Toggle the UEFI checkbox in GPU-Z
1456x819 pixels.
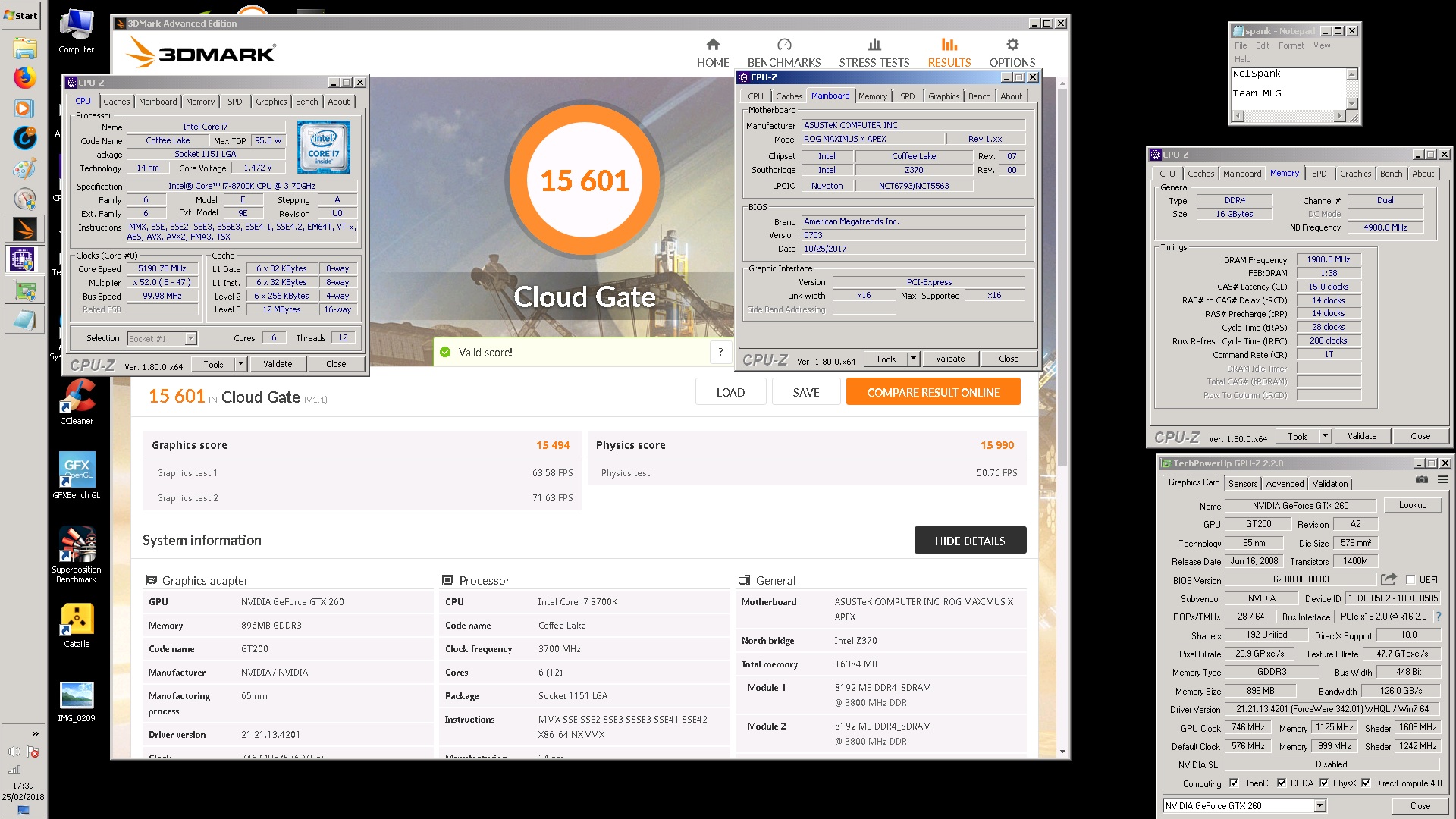pos(1410,579)
